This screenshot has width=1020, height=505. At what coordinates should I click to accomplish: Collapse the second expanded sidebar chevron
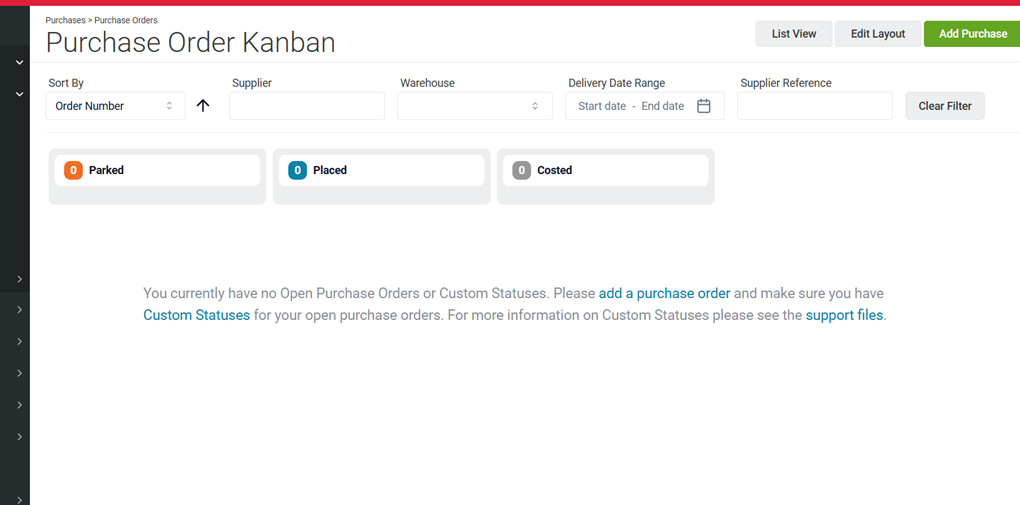coord(20,94)
